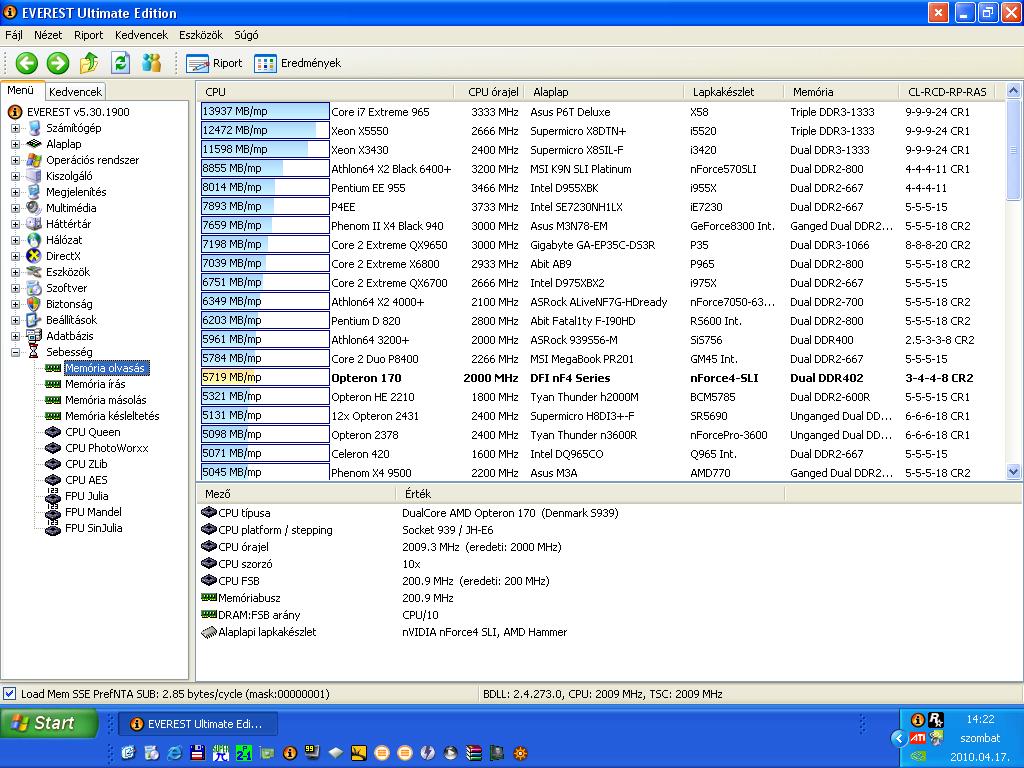Click the Eredmények toolbar button
Image resolution: width=1024 pixels, height=768 pixels.
coord(298,63)
